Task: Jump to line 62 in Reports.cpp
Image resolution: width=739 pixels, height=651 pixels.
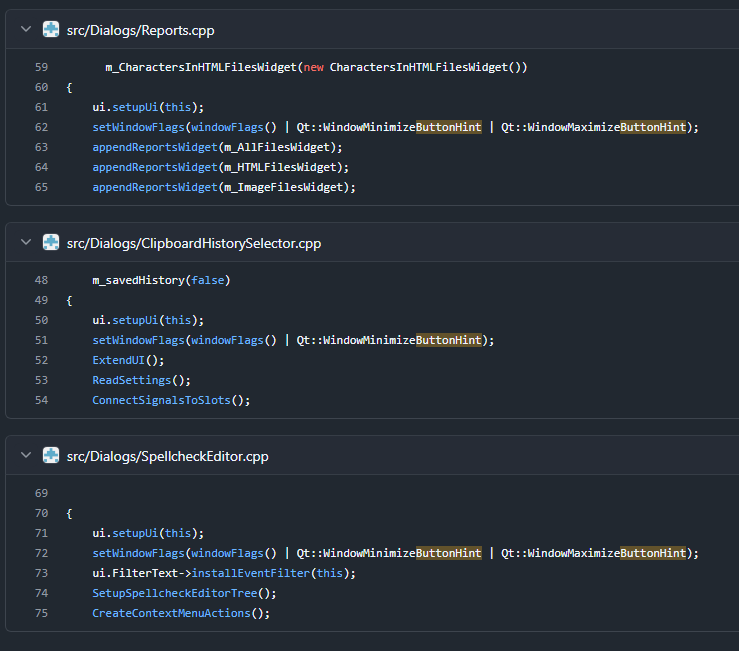Action: [x=41, y=127]
